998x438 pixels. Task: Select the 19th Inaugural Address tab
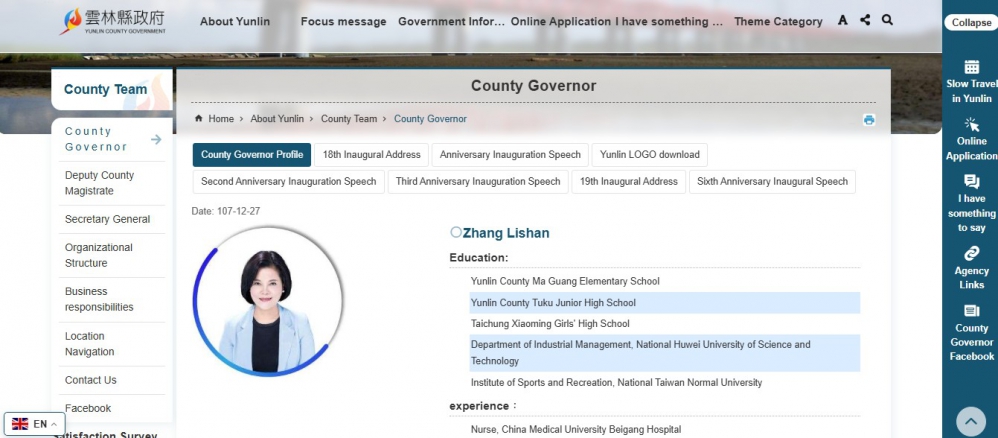point(629,181)
